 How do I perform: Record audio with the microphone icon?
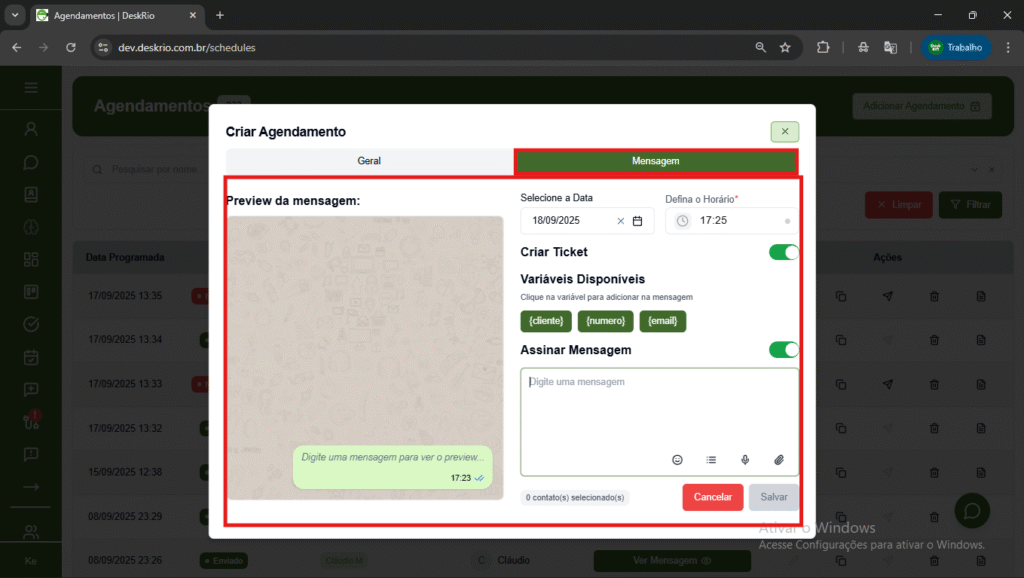[x=745, y=460]
